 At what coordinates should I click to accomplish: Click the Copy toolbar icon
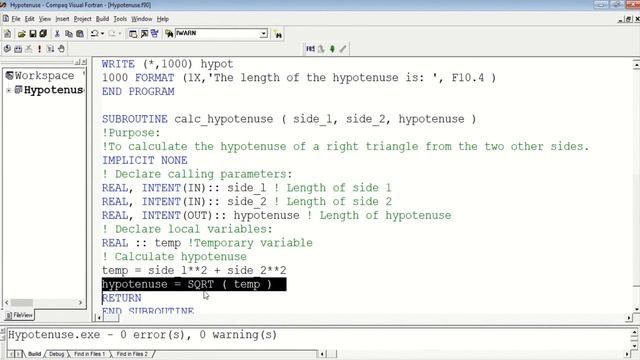[x=69, y=34]
